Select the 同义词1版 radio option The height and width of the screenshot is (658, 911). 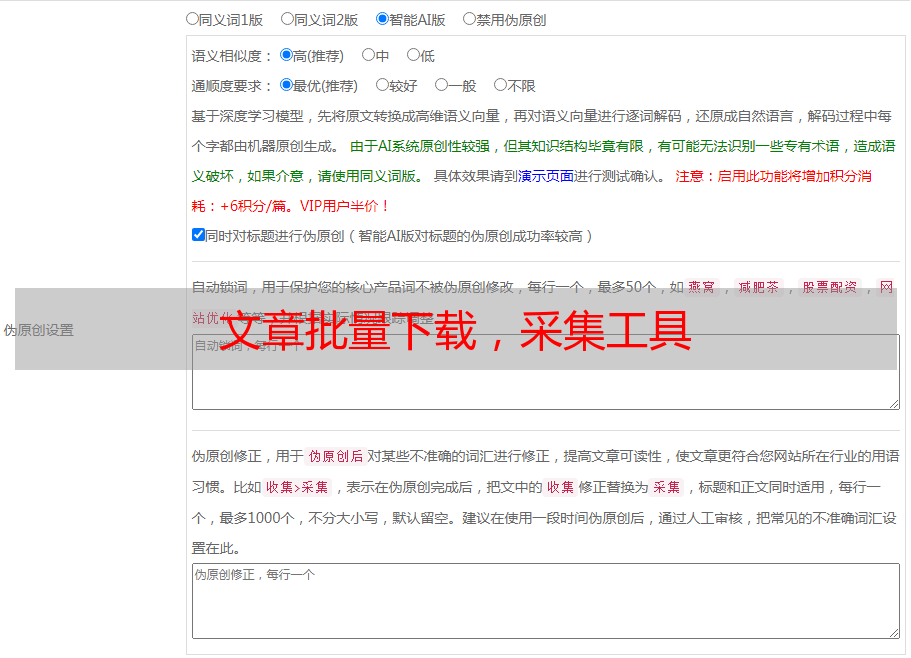[x=192, y=19]
